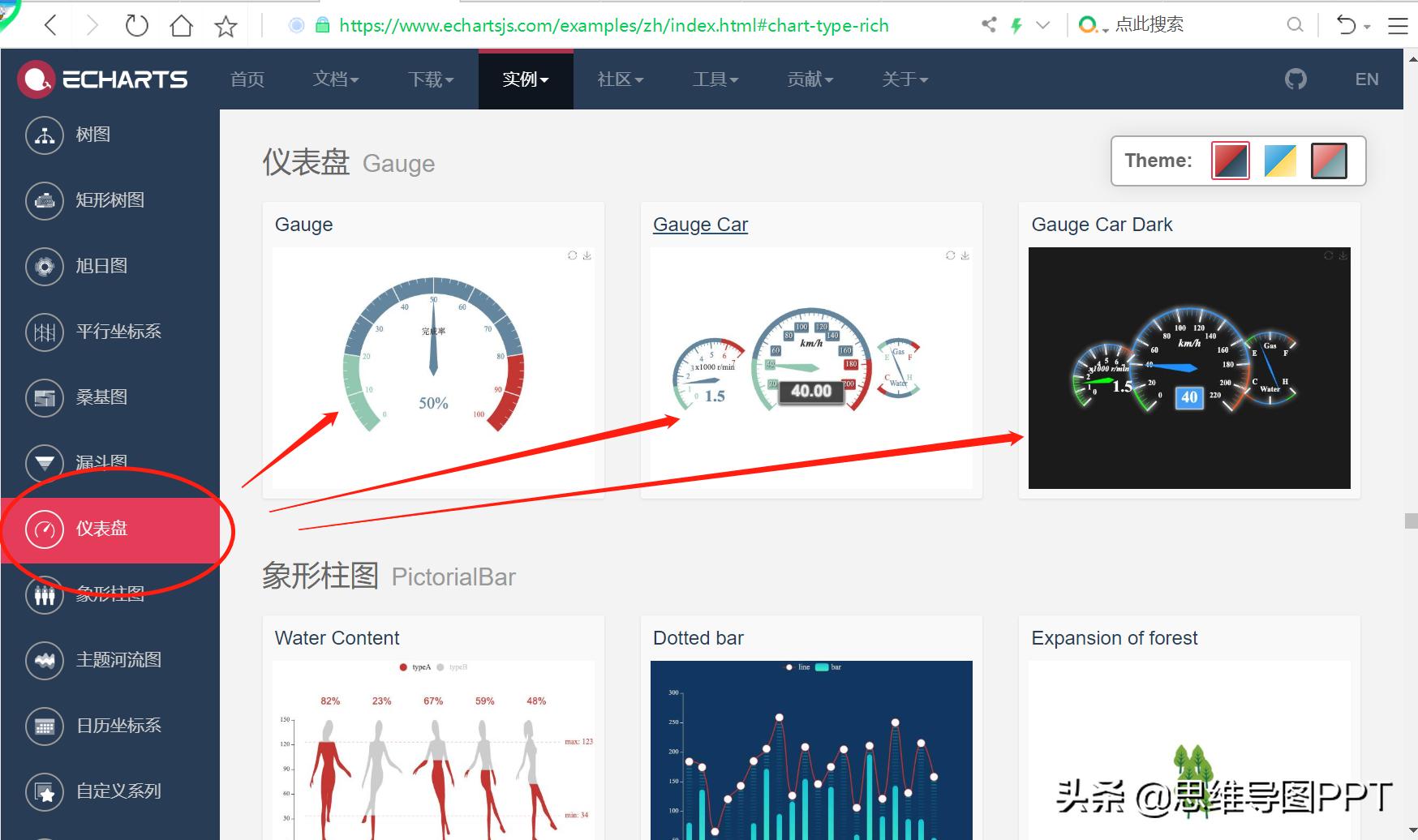Refresh the Gauge Car Dark preview
Viewport: 1418px width, 840px height.
click(1328, 255)
